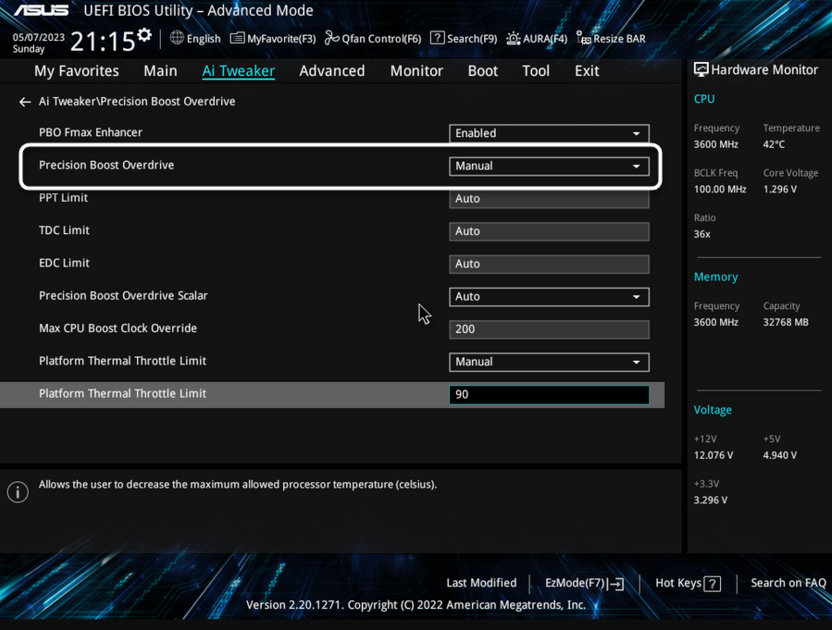
Task: Open the Monitor tab
Action: 416,71
